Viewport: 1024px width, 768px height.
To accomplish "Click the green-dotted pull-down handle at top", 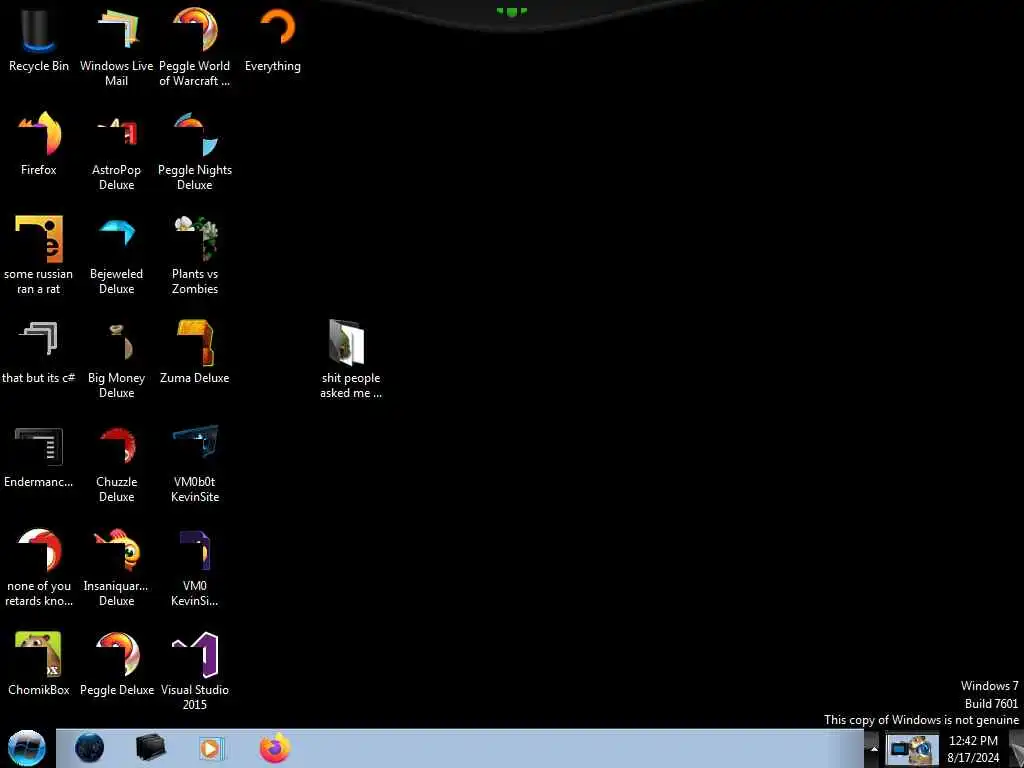I will pos(511,12).
